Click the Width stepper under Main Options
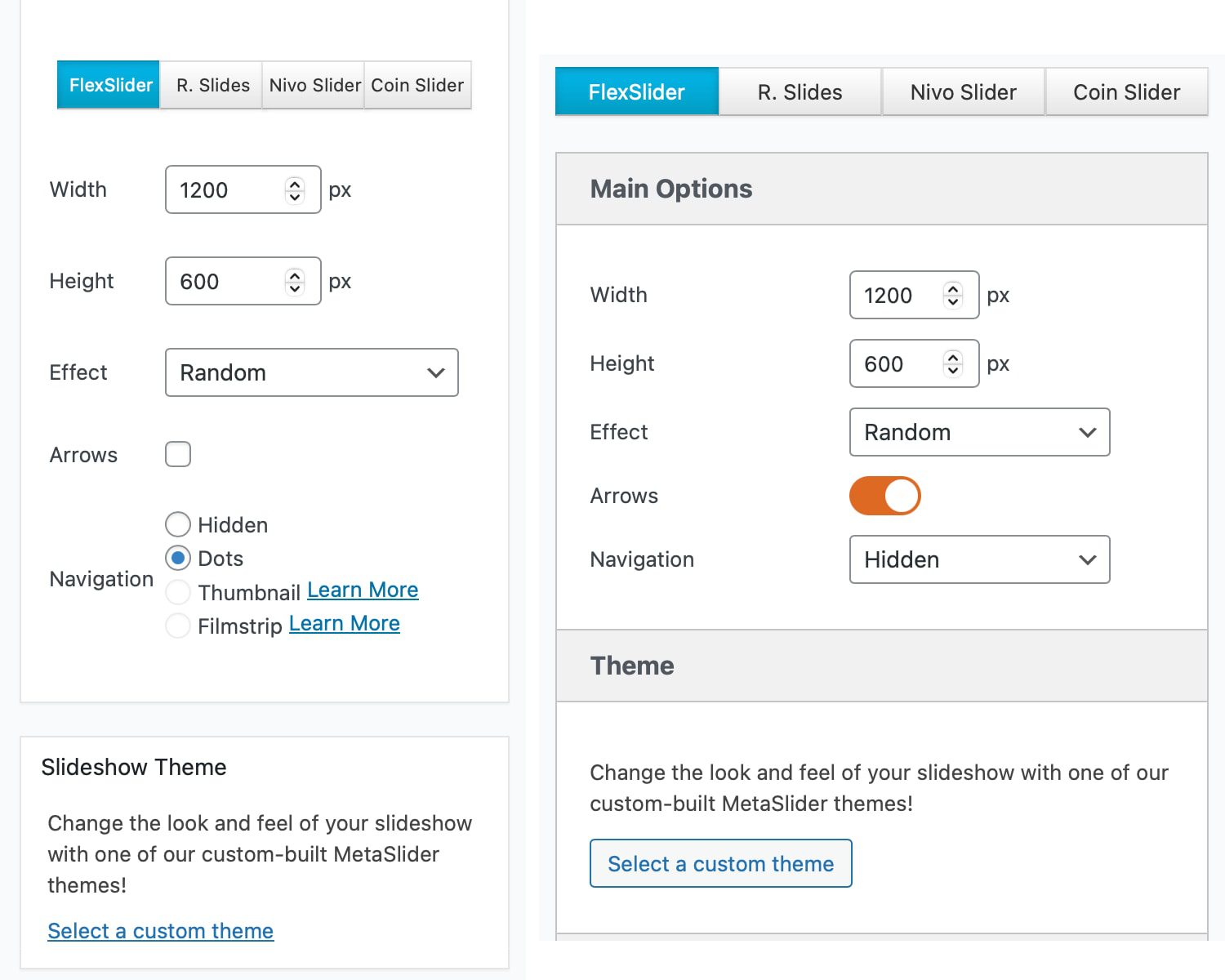Viewport: 1225px width, 980px height. click(x=952, y=295)
